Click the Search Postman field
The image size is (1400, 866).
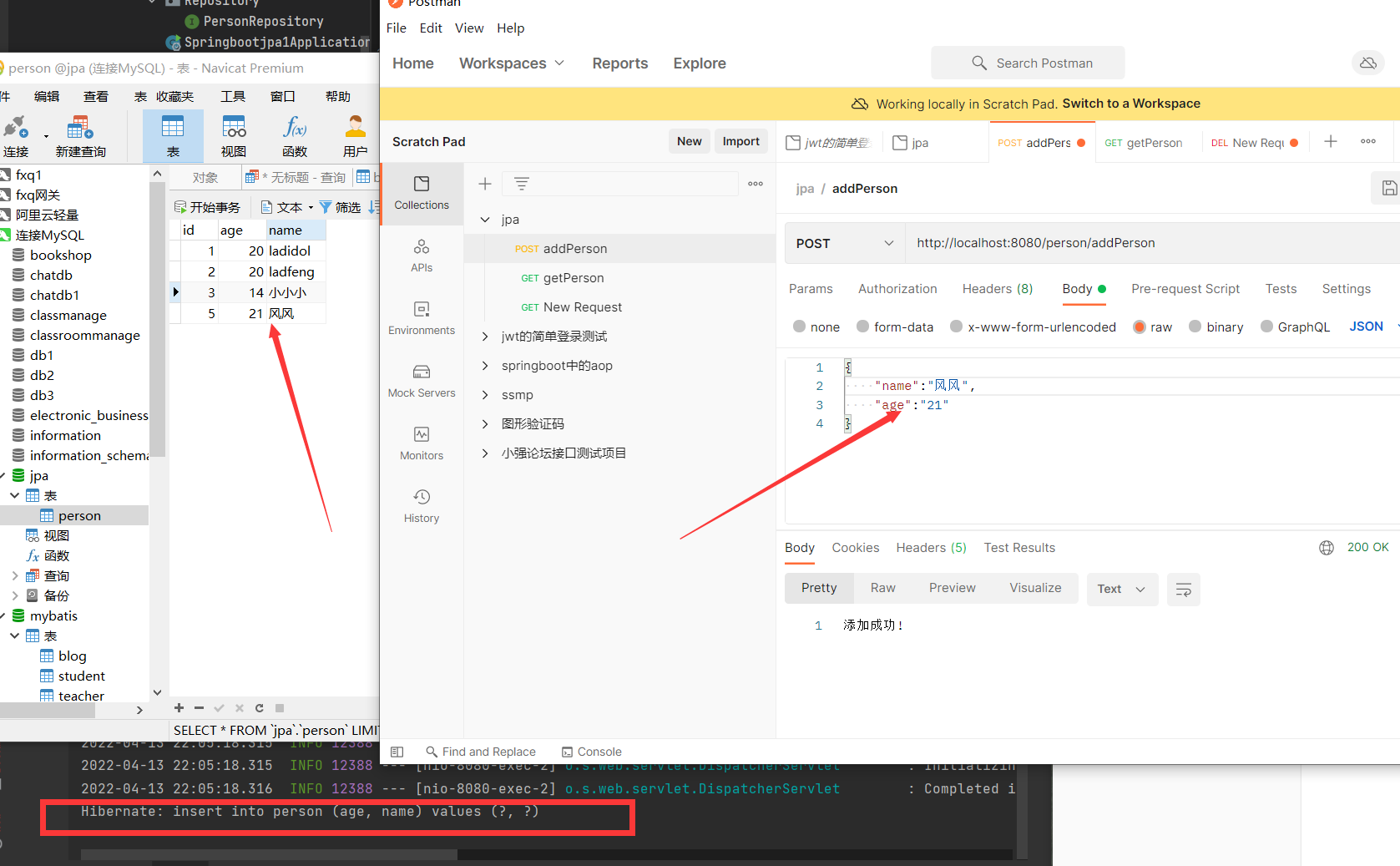(1028, 63)
